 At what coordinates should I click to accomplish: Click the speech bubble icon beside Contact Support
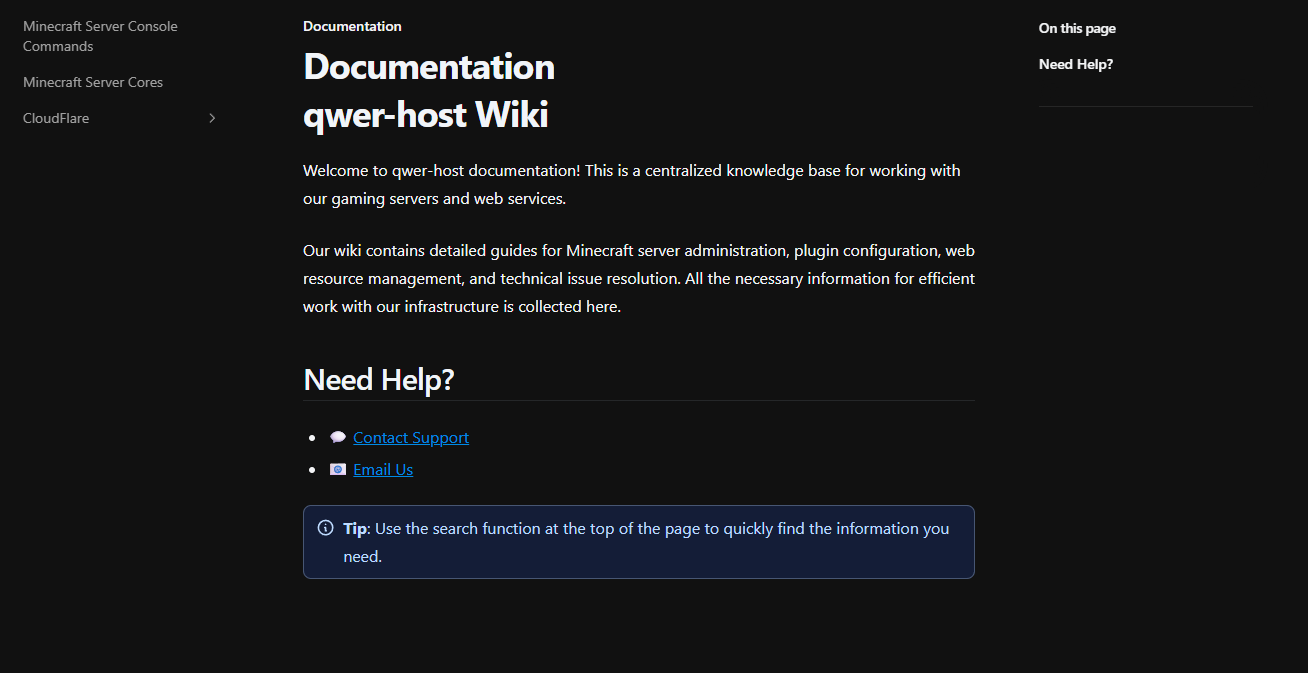click(x=338, y=438)
